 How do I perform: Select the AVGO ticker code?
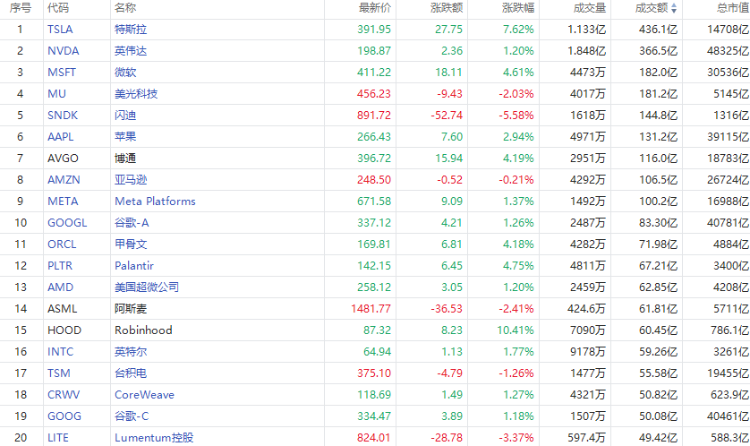(x=63, y=158)
